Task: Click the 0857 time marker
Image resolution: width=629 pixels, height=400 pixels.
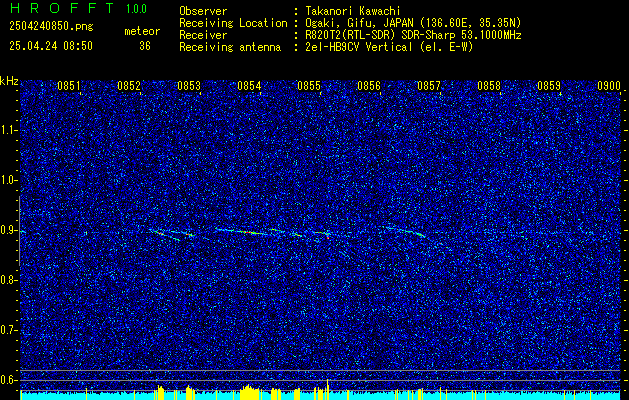Action: click(429, 86)
